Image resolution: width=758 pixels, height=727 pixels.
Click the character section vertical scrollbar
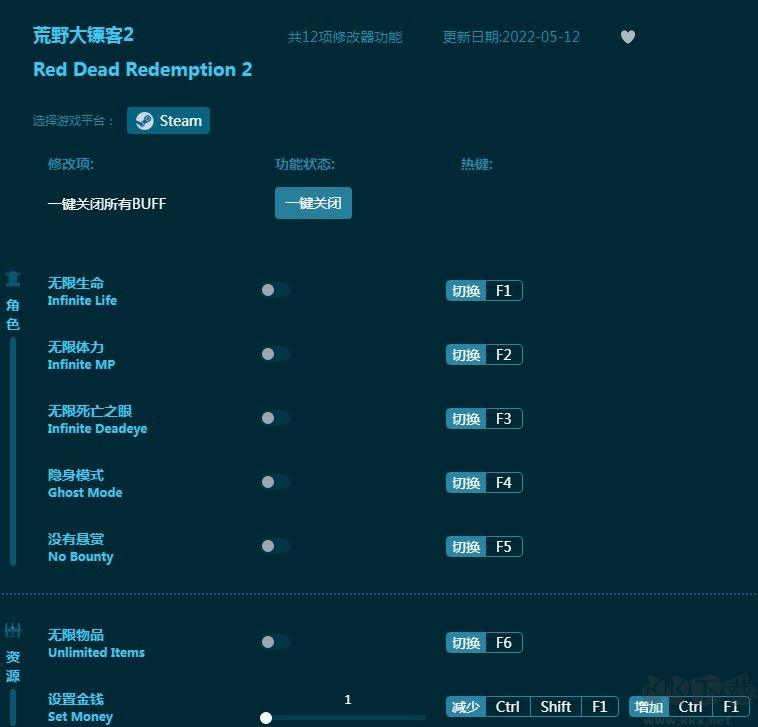pyautogui.click(x=13, y=451)
